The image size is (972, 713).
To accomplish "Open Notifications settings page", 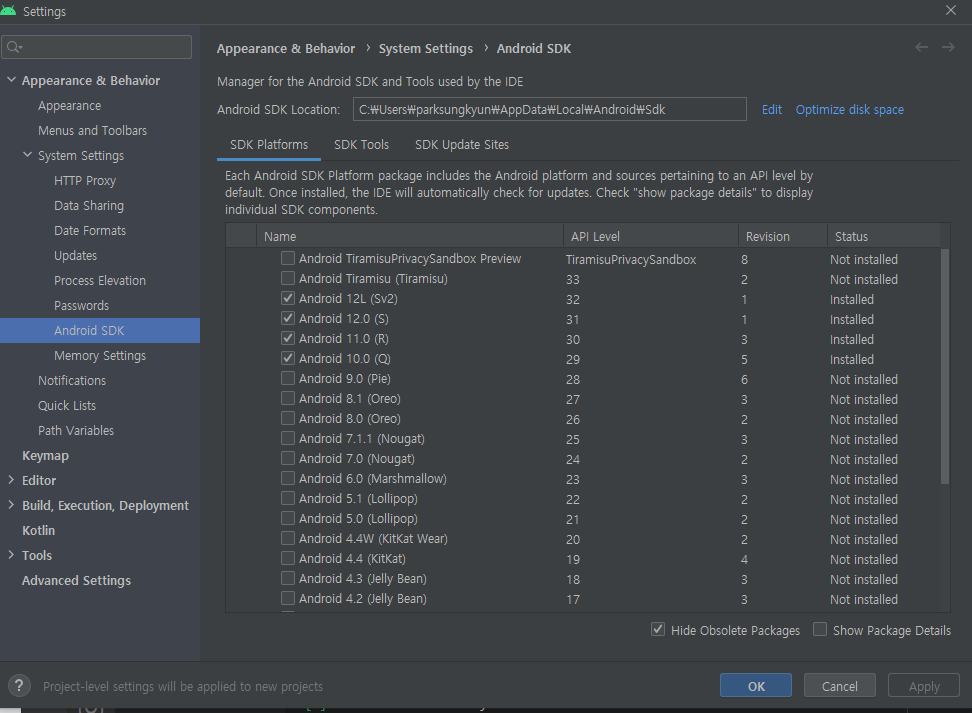I will [x=72, y=381].
